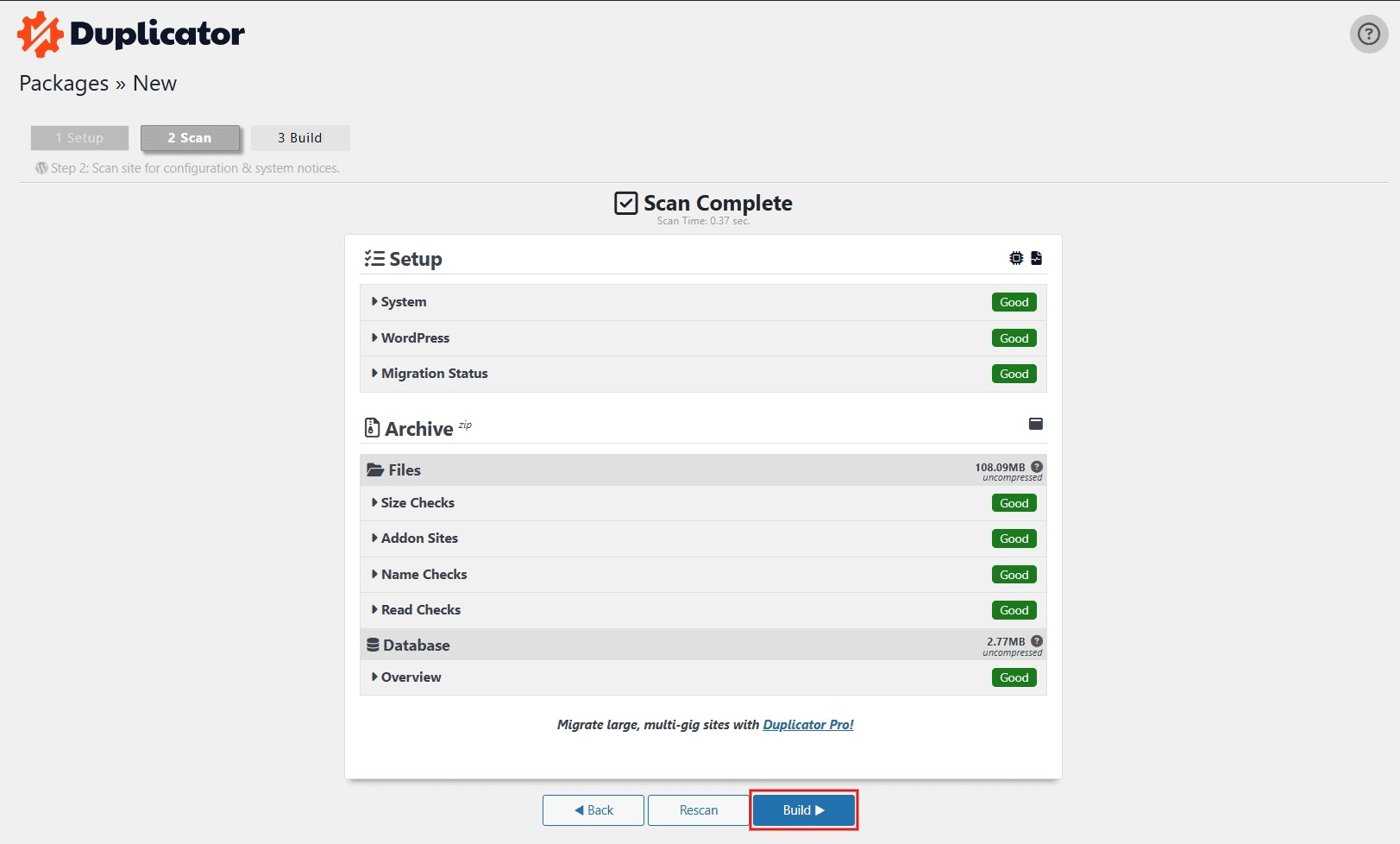This screenshot has width=1400, height=844.
Task: Switch to the 3 Build step tab
Action: pyautogui.click(x=299, y=138)
